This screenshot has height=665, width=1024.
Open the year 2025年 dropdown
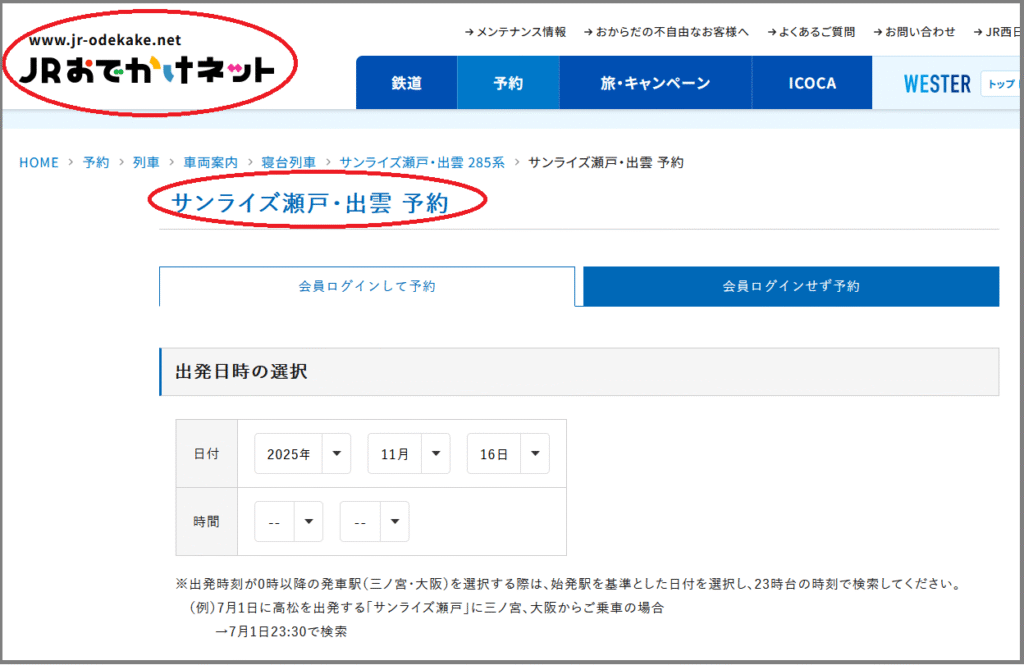(302, 454)
